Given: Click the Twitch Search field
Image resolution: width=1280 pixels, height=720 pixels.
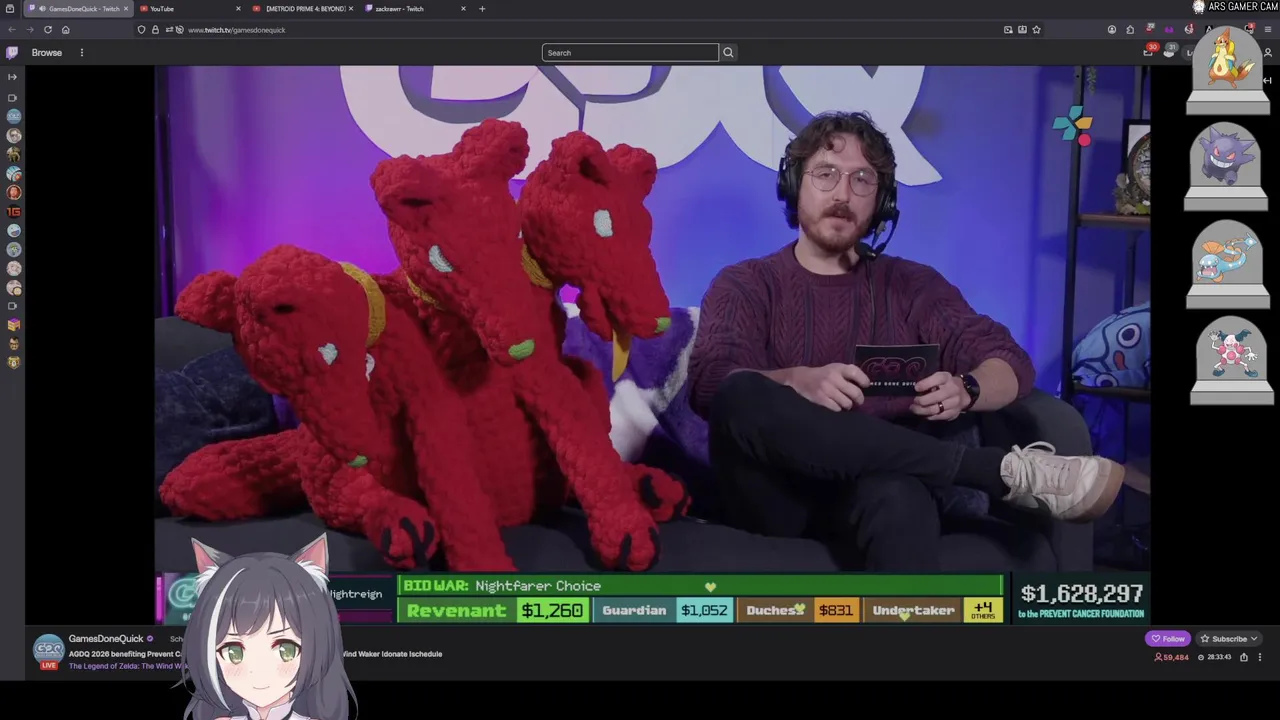Looking at the screenshot, I should [x=630, y=53].
